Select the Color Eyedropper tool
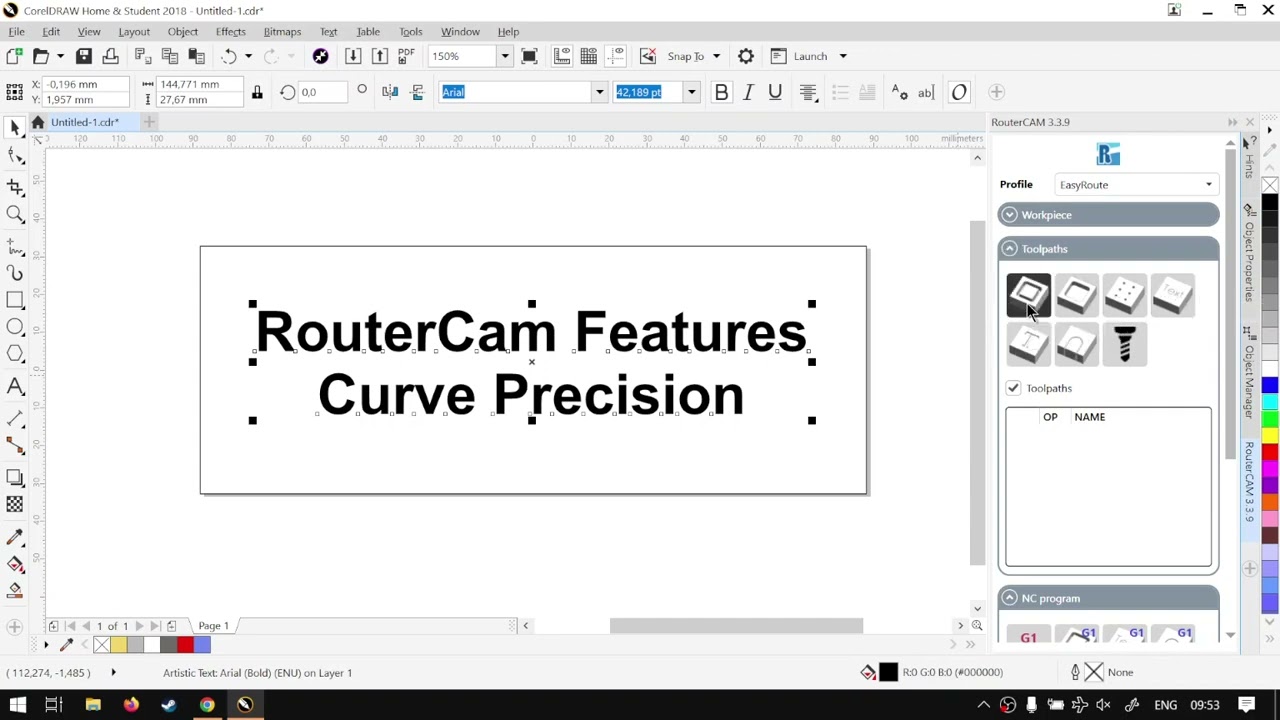Image resolution: width=1280 pixels, height=720 pixels. [x=15, y=538]
